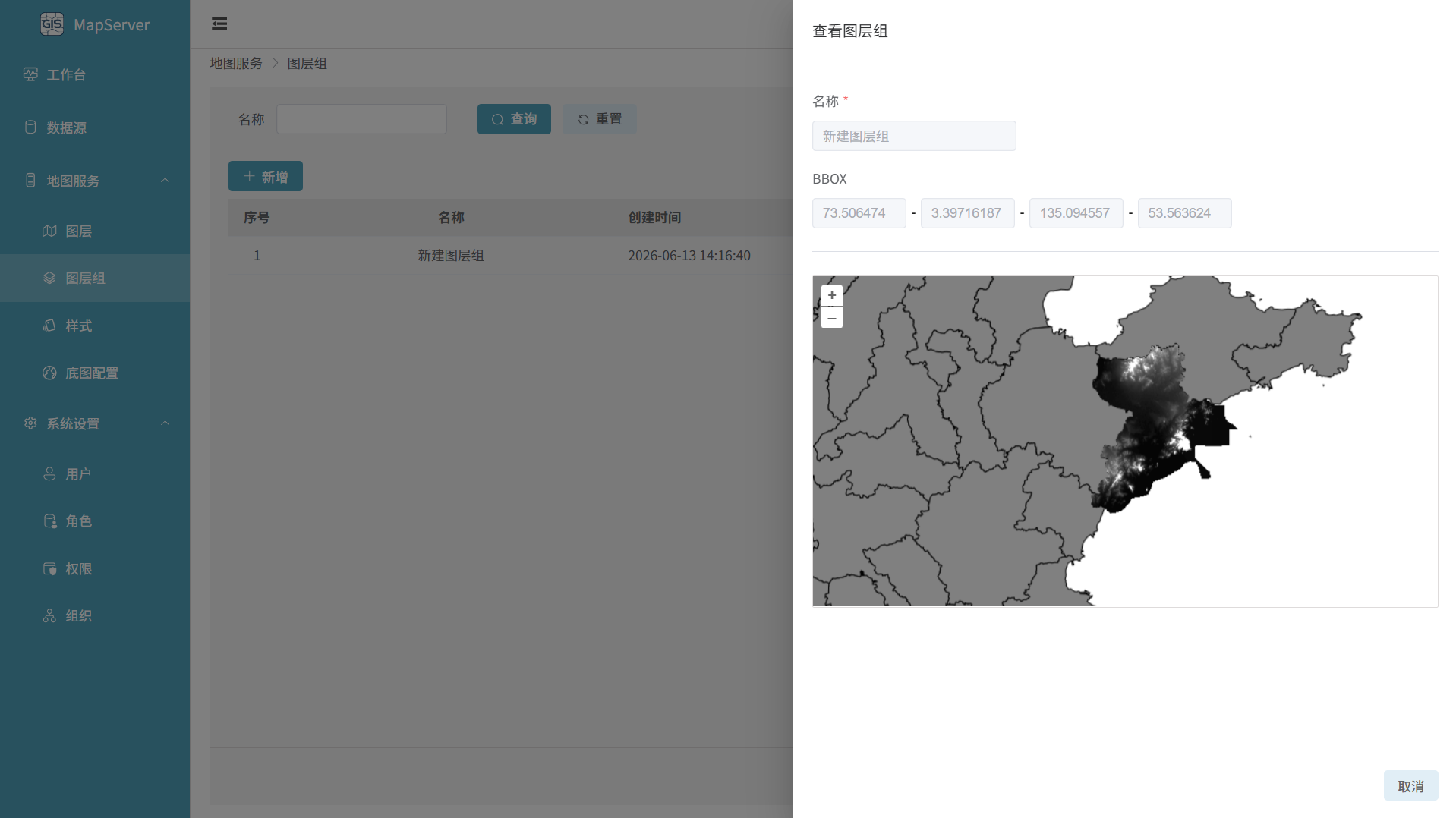This screenshot has width=1456, height=818.
Task: Click the MapServer GIS logo icon
Action: 52,24
